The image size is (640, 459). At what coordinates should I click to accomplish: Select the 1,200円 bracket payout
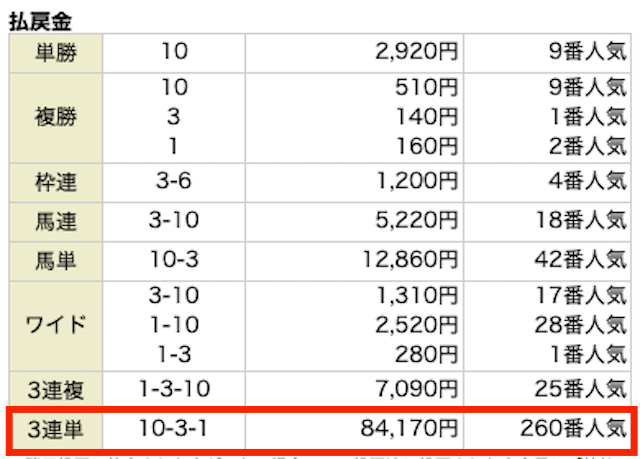point(416,182)
